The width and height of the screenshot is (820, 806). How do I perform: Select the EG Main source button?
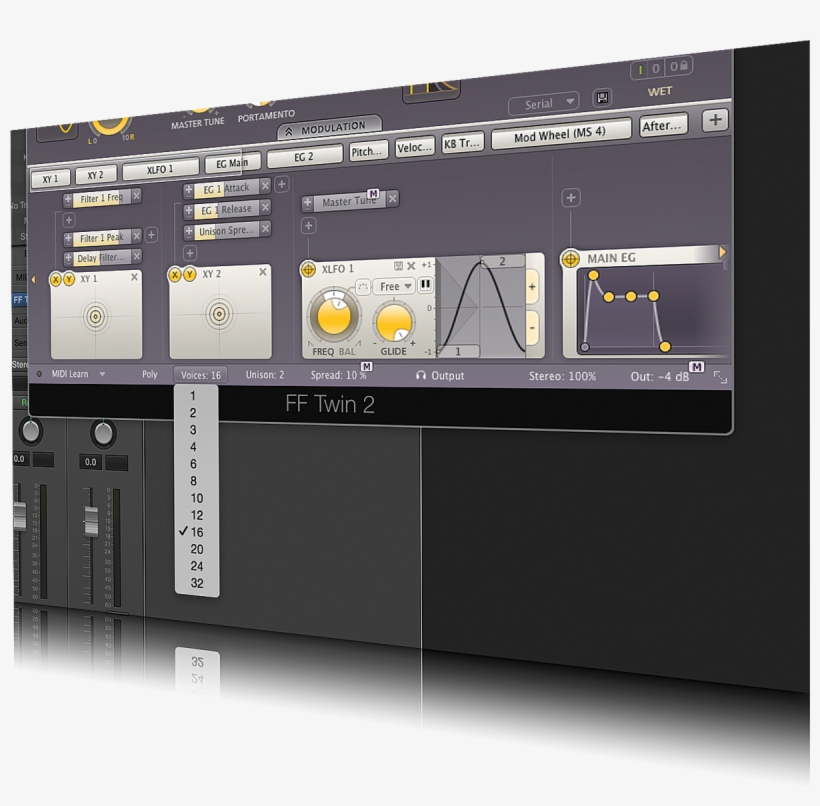(232, 163)
